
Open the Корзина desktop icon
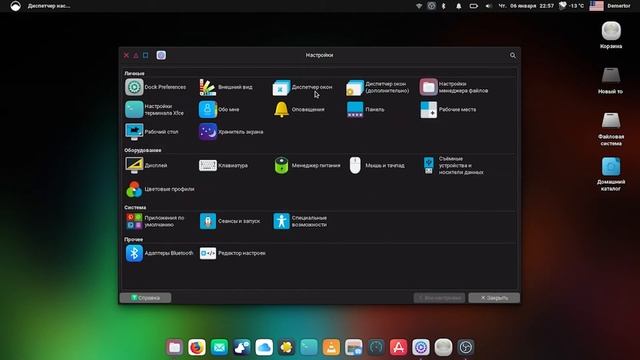611,36
